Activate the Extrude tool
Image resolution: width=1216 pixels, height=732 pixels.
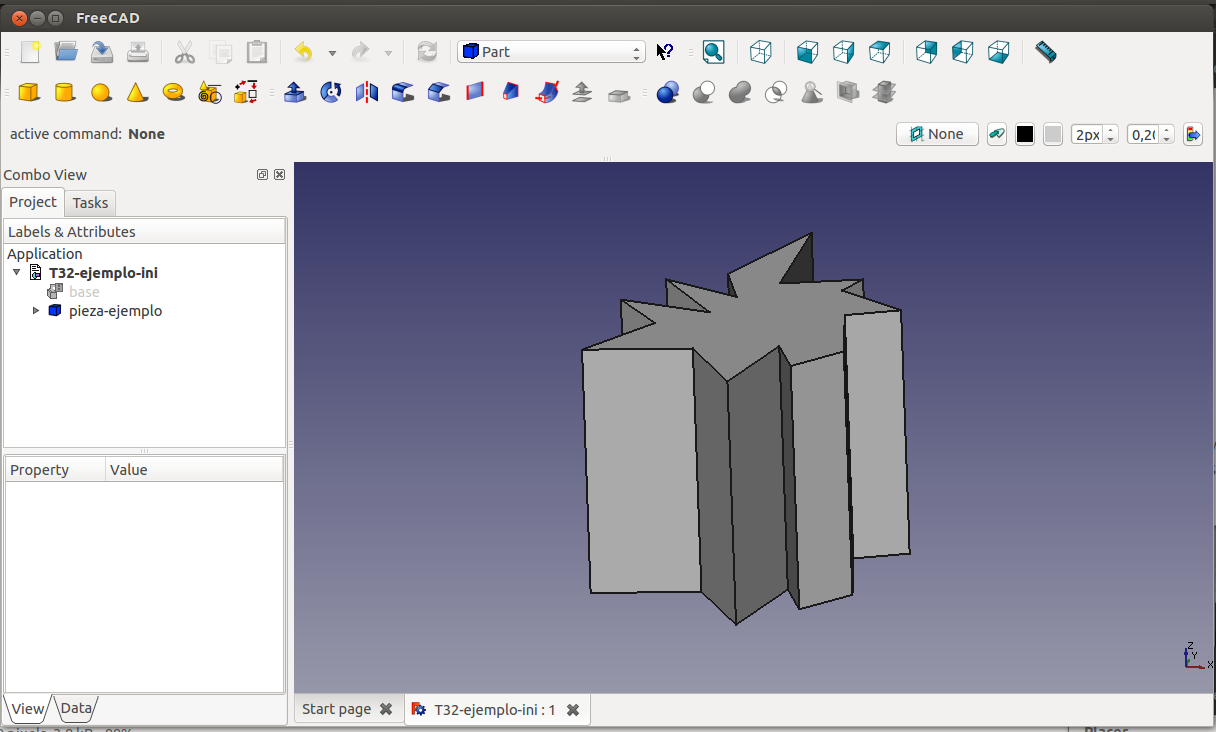(295, 93)
